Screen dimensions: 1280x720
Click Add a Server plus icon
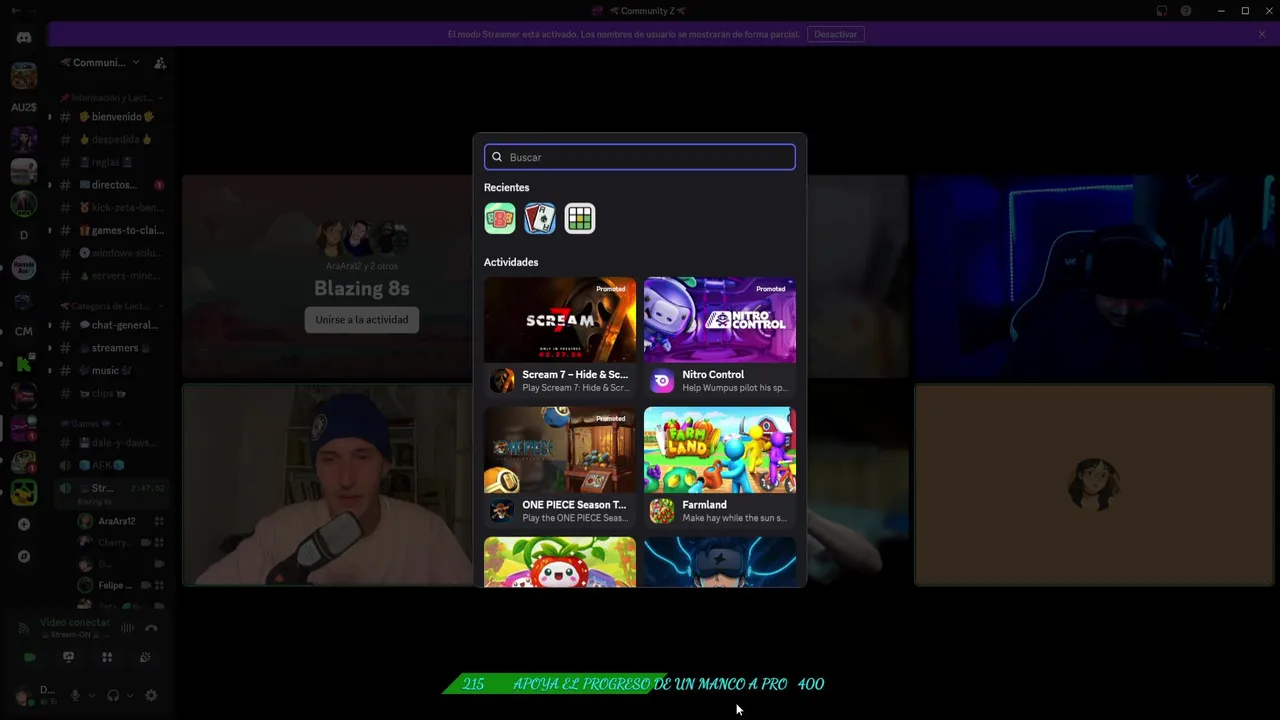click(24, 524)
